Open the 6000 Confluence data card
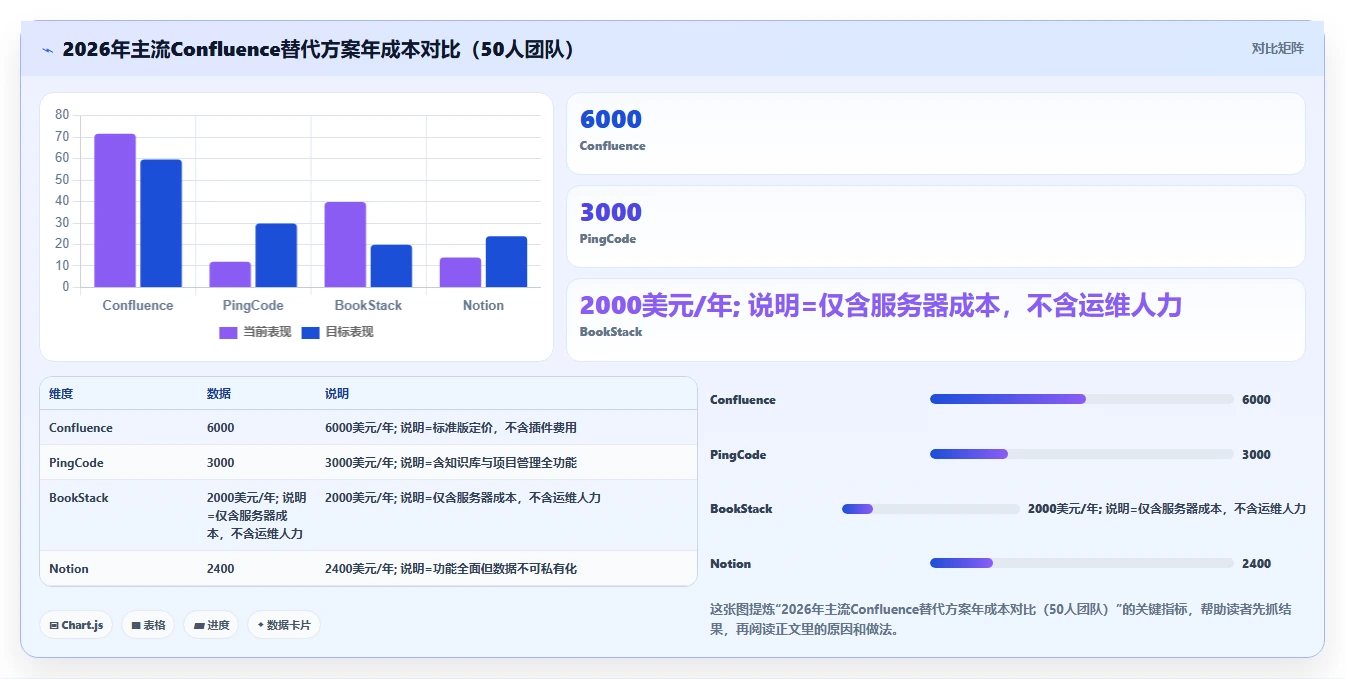 [x=935, y=133]
